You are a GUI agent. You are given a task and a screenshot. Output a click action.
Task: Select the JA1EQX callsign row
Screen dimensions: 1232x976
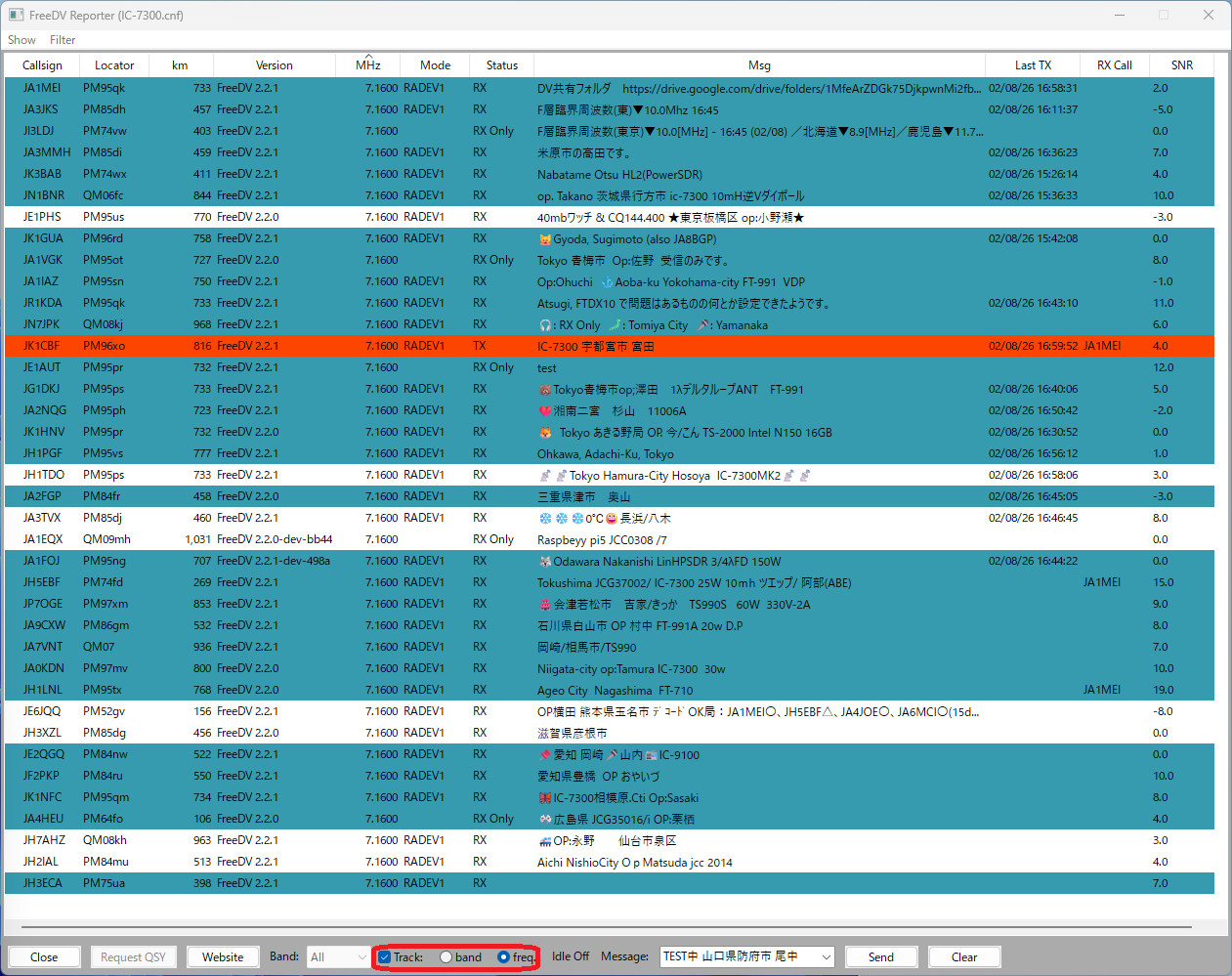click(610, 539)
